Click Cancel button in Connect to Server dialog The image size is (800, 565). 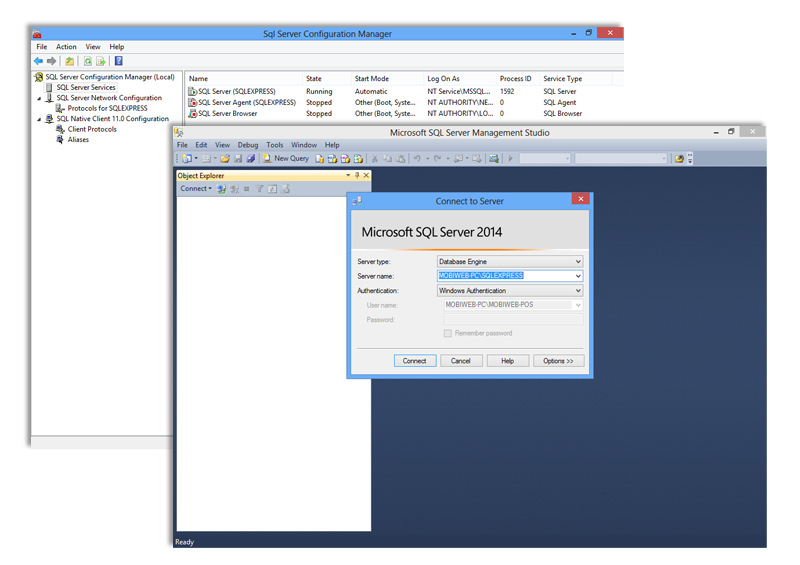(461, 361)
